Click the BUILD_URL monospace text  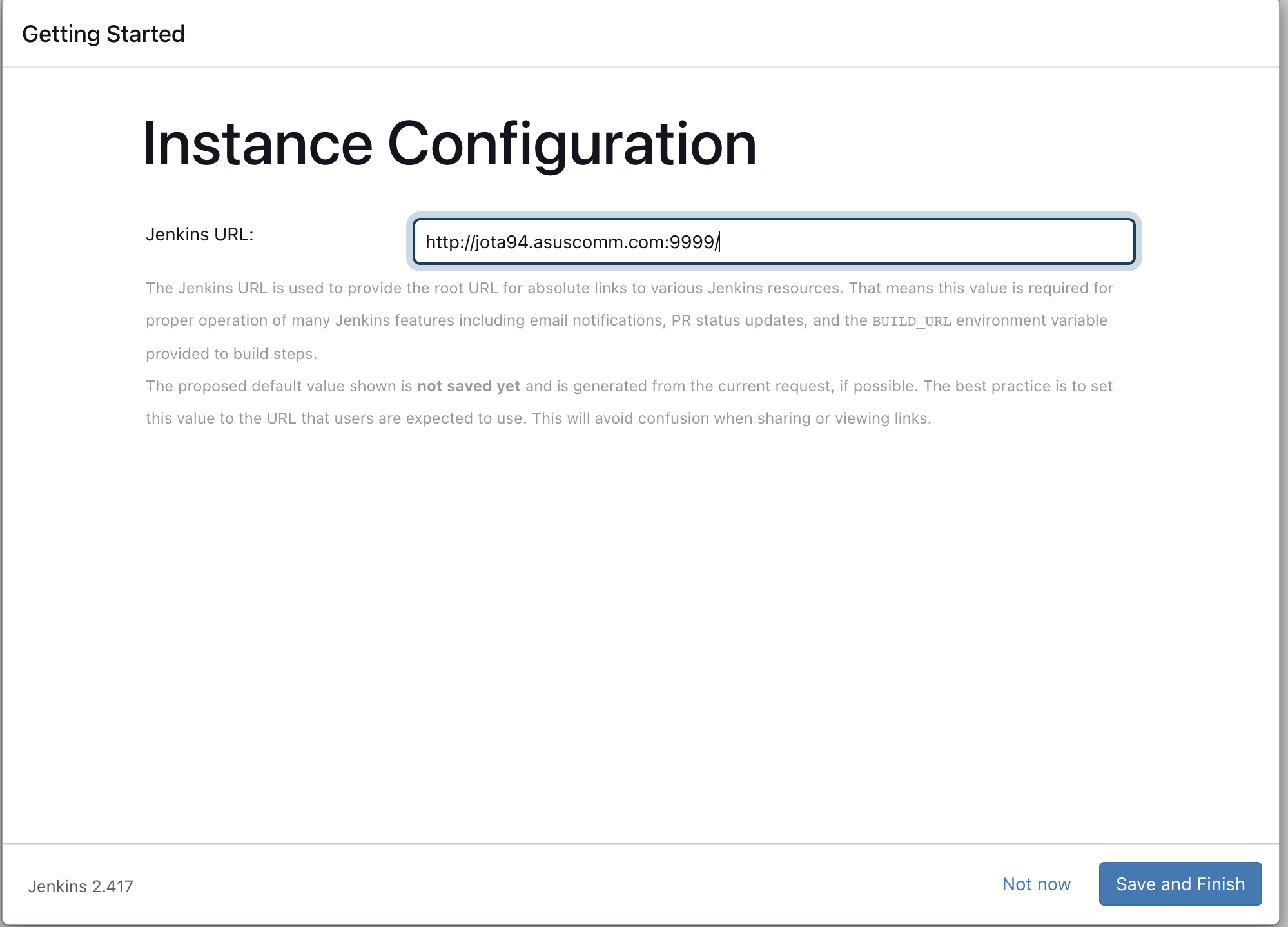coord(912,321)
